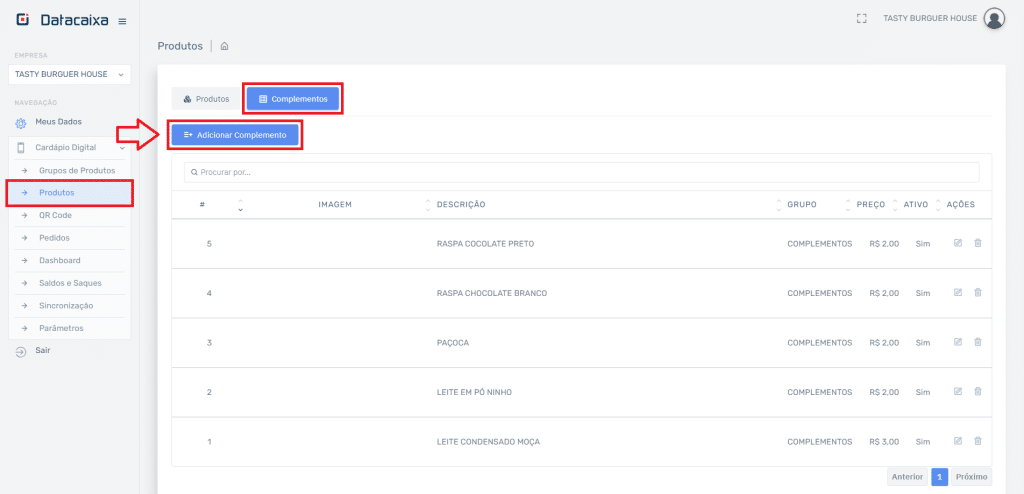Edit the RASPA COCOLATE PRETO row
The image size is (1024, 494).
tap(958, 243)
